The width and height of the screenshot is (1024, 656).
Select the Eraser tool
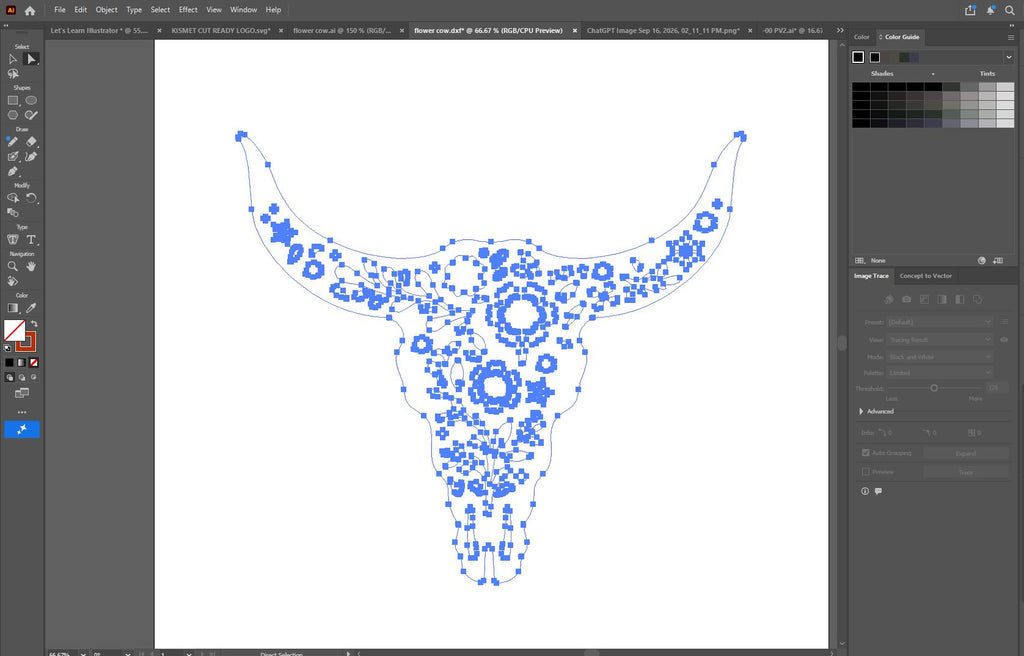click(x=31, y=142)
